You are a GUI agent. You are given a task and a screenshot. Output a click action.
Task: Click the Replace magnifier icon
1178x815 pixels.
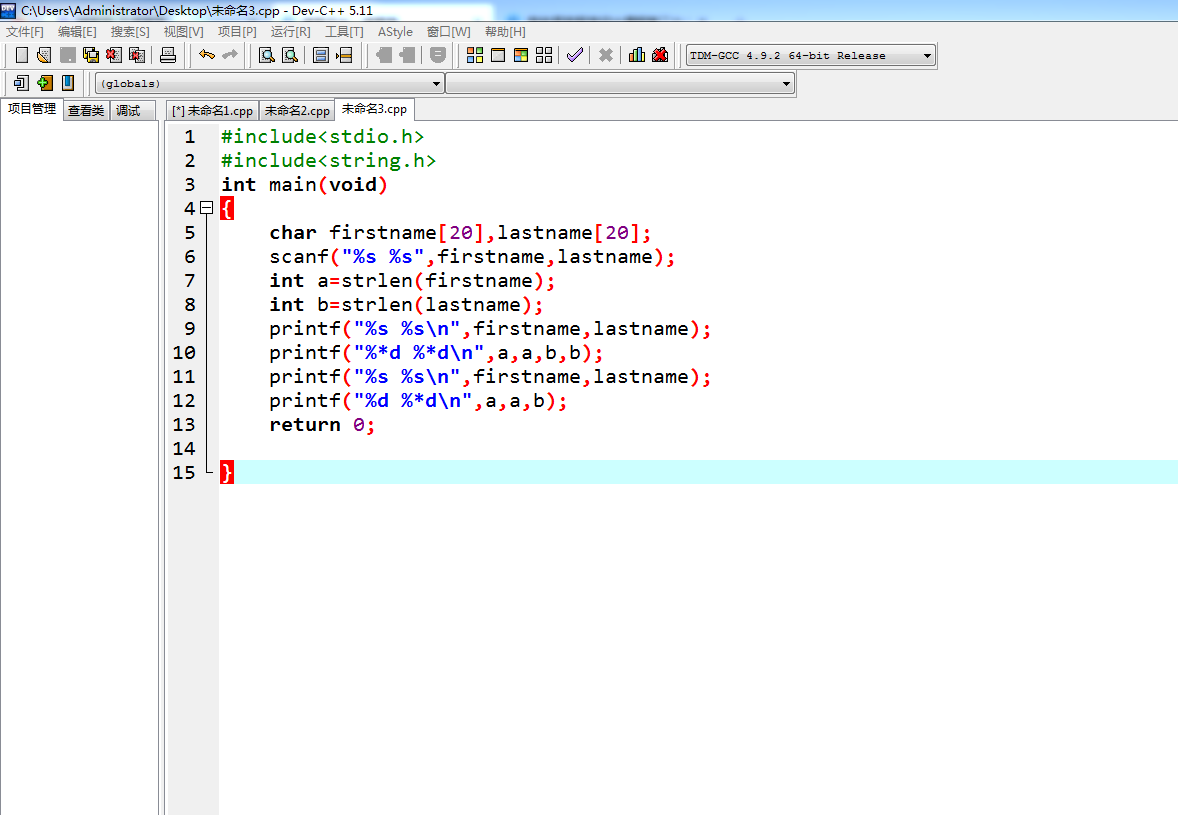pyautogui.click(x=290, y=55)
